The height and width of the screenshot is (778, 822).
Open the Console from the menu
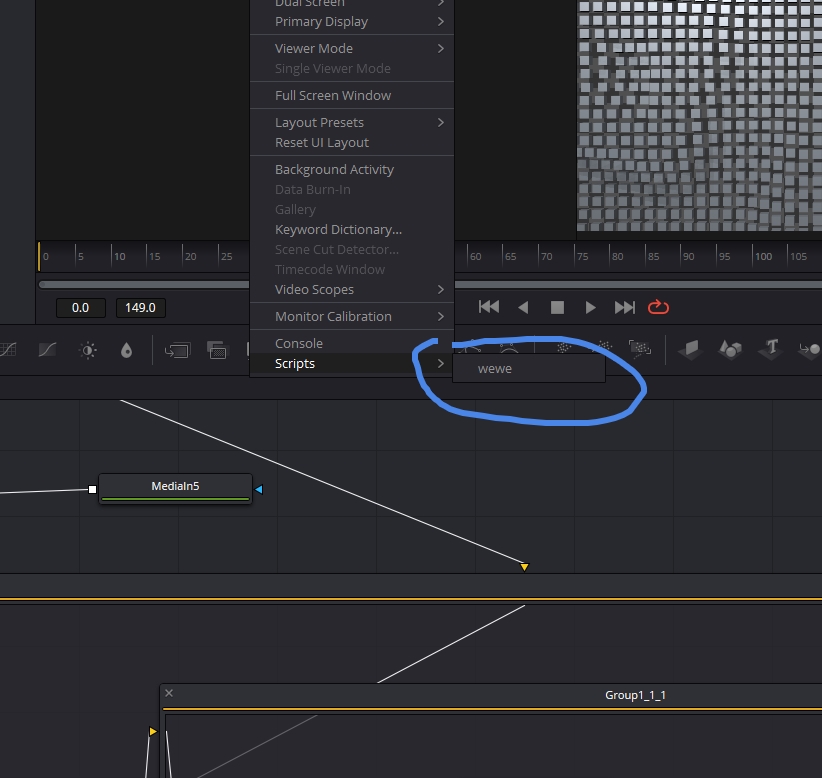(352, 343)
